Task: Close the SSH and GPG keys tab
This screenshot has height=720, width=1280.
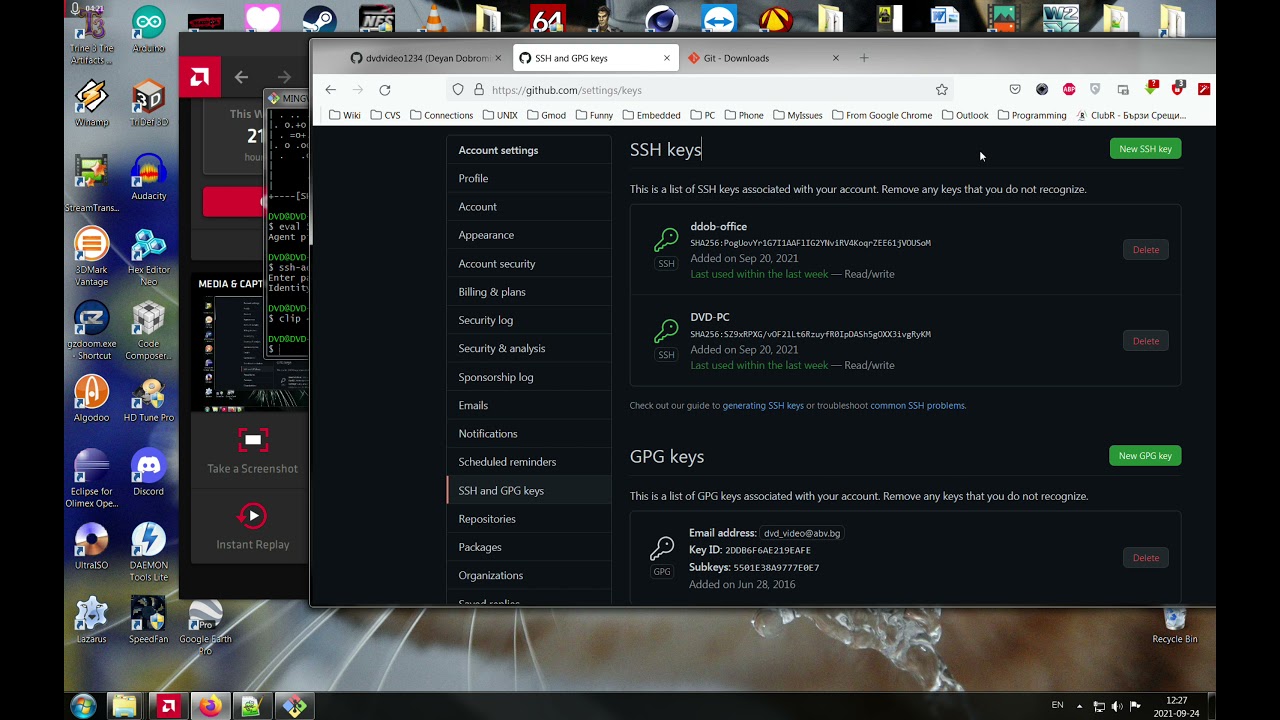Action: click(667, 58)
